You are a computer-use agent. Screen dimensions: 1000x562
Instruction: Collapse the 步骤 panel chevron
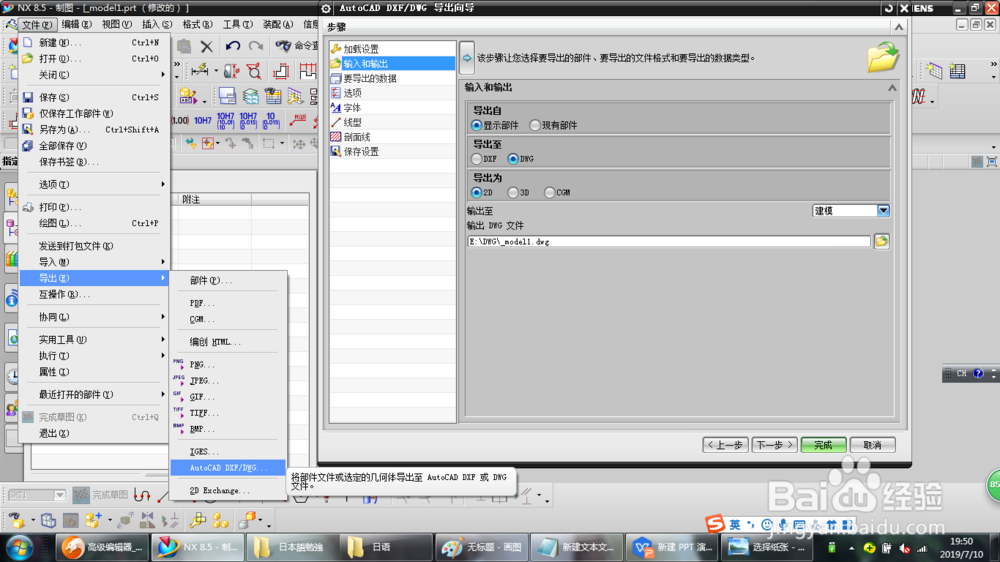pos(899,27)
